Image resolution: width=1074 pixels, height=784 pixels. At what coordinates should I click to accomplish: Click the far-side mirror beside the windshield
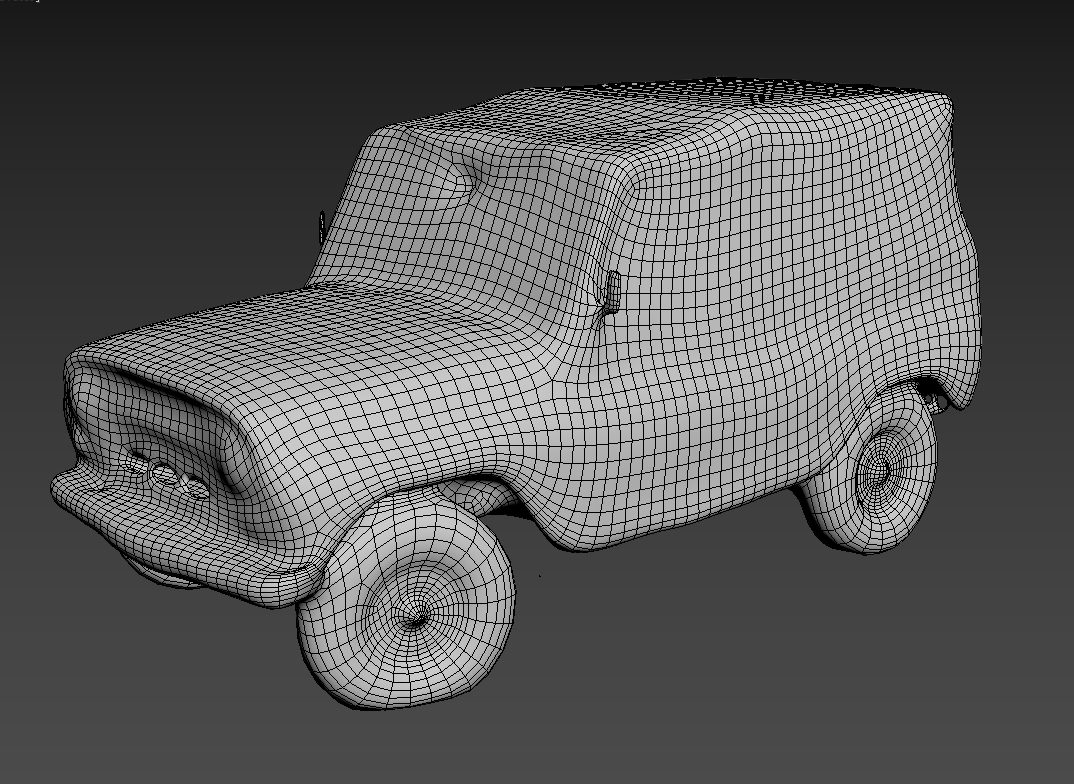pyautogui.click(x=321, y=223)
